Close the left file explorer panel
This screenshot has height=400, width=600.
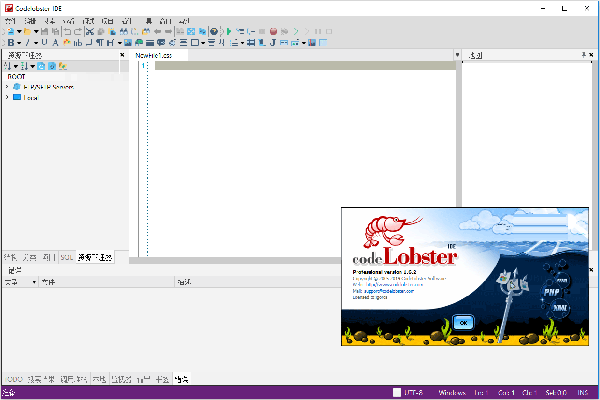[122, 55]
